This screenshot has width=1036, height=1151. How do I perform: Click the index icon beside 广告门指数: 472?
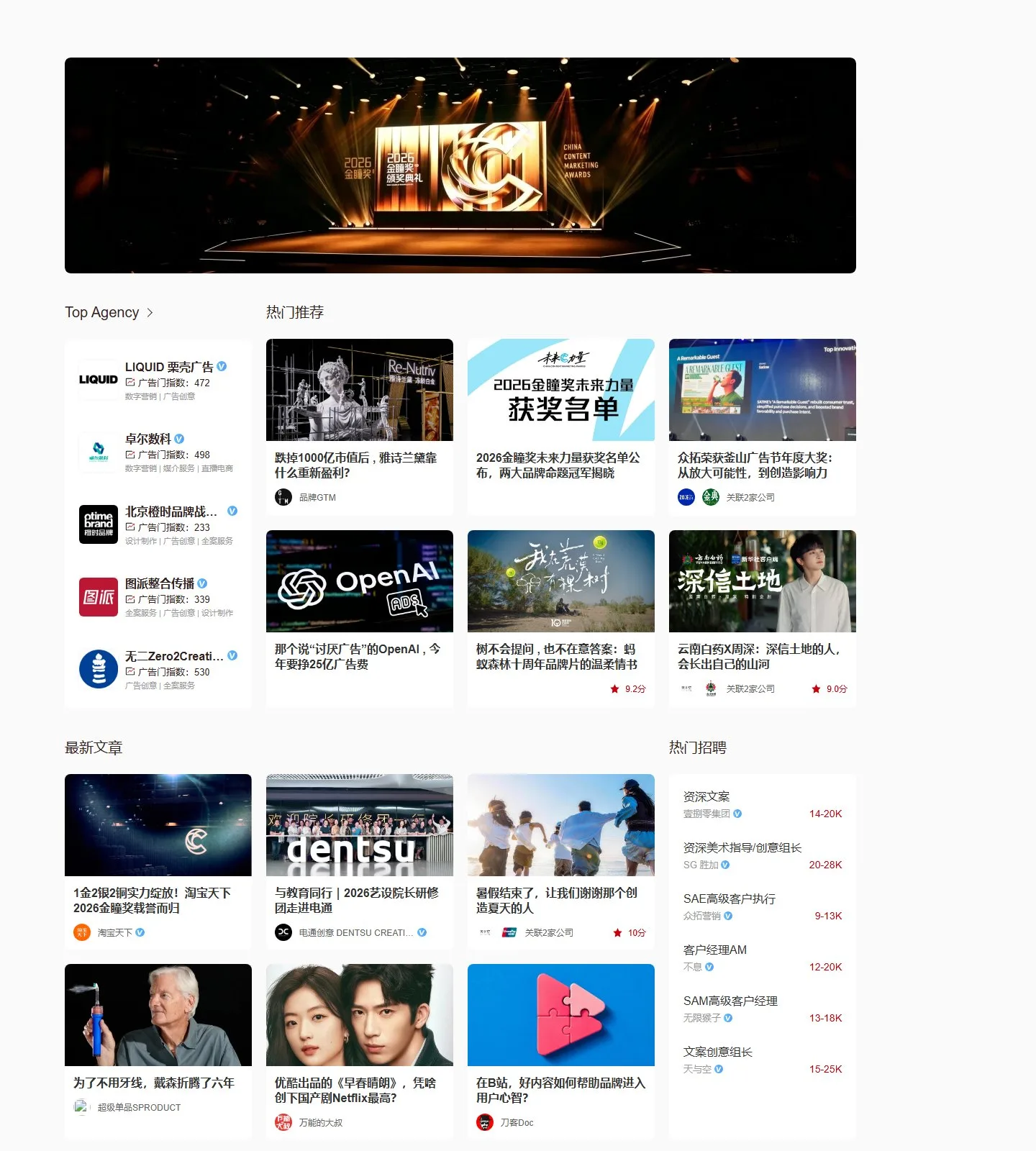click(130, 383)
